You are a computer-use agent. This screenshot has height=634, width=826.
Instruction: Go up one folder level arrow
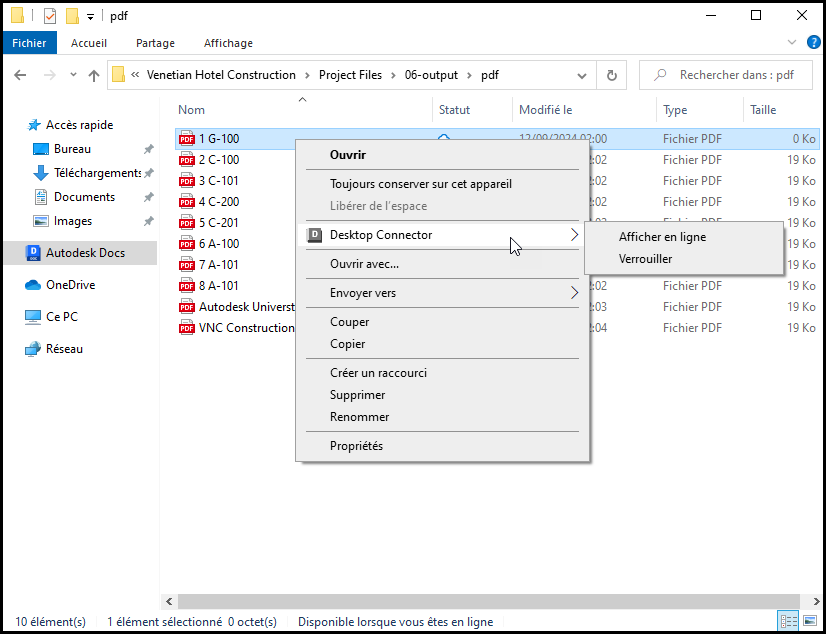pos(94,75)
